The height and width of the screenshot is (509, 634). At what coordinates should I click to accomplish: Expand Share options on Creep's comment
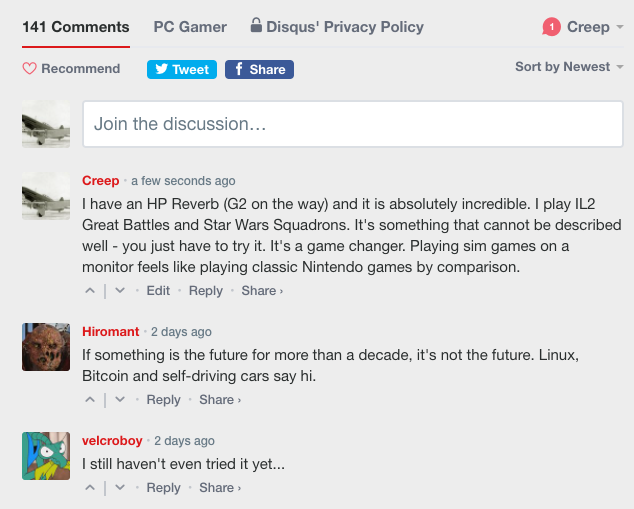[x=262, y=291]
